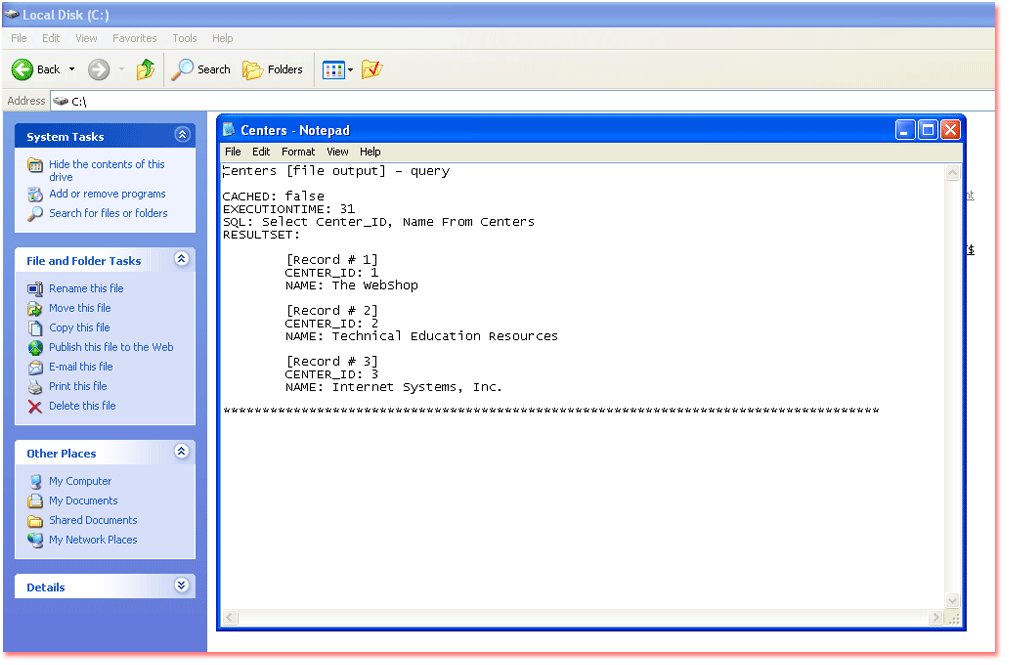Click Notepad horizontal scrollbar left arrow

(230, 618)
